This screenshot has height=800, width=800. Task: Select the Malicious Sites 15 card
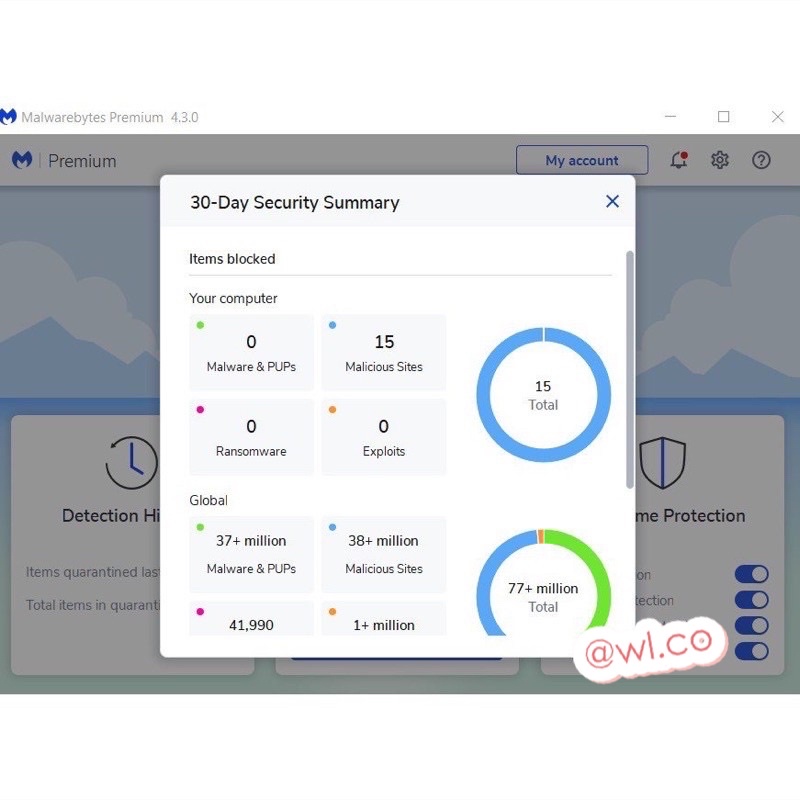pyautogui.click(x=384, y=352)
